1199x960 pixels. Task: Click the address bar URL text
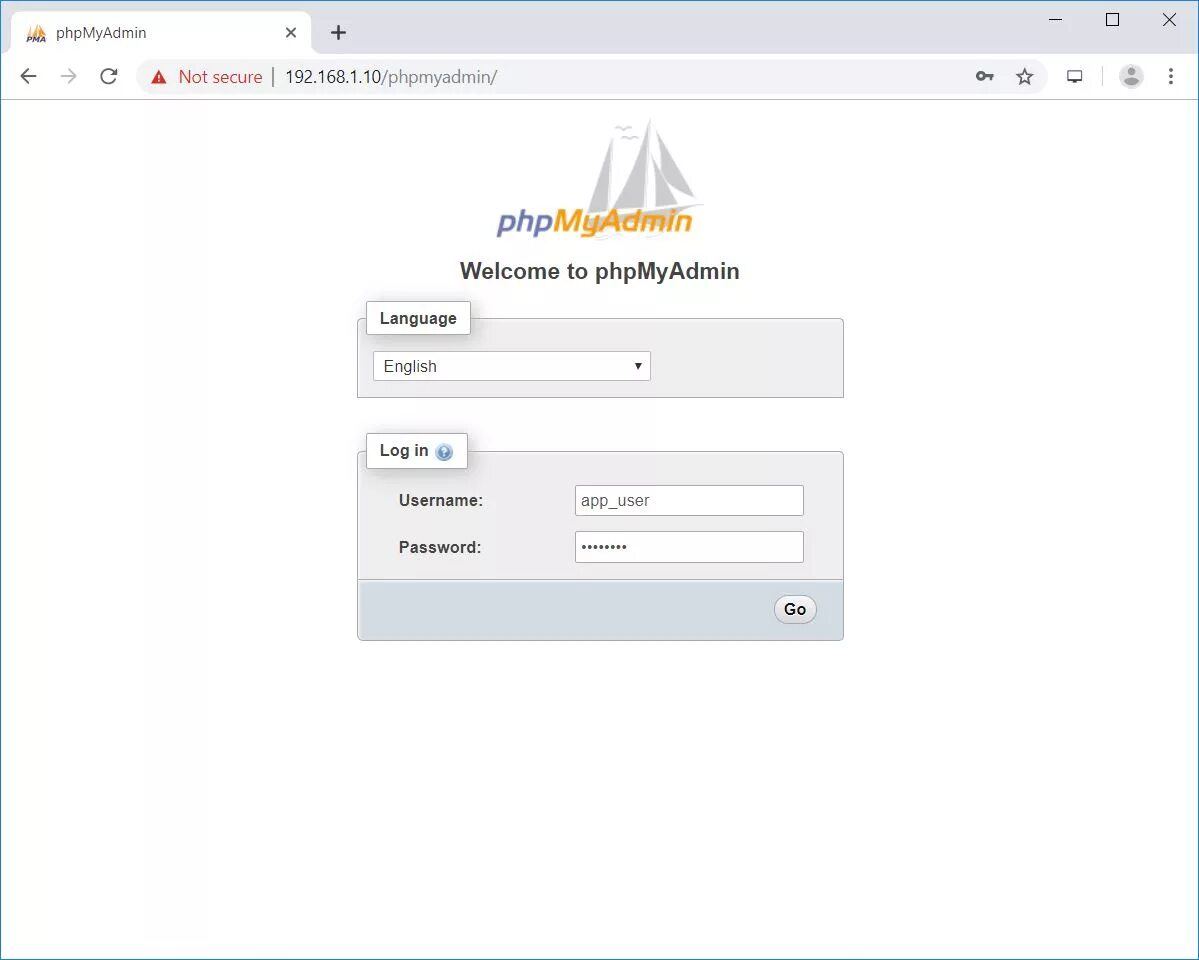(x=391, y=76)
